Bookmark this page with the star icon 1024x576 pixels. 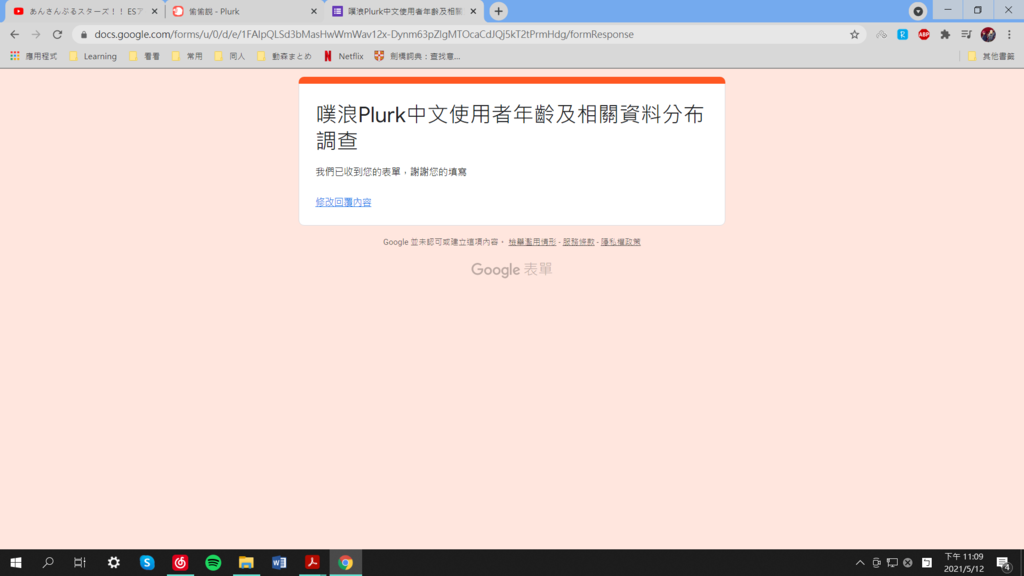[854, 35]
